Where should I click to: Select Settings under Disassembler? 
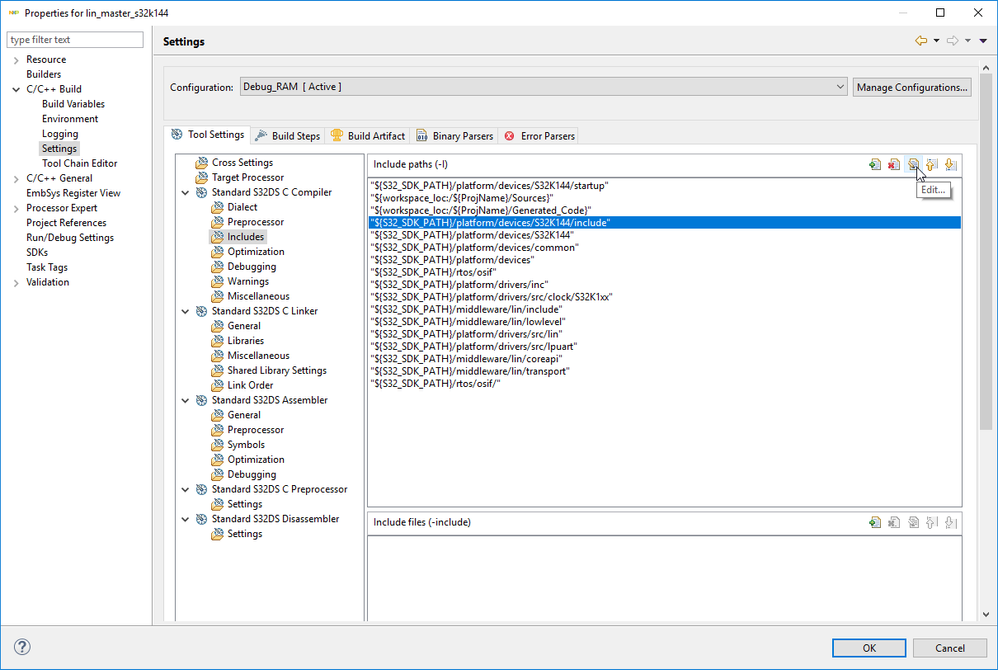click(x=244, y=534)
